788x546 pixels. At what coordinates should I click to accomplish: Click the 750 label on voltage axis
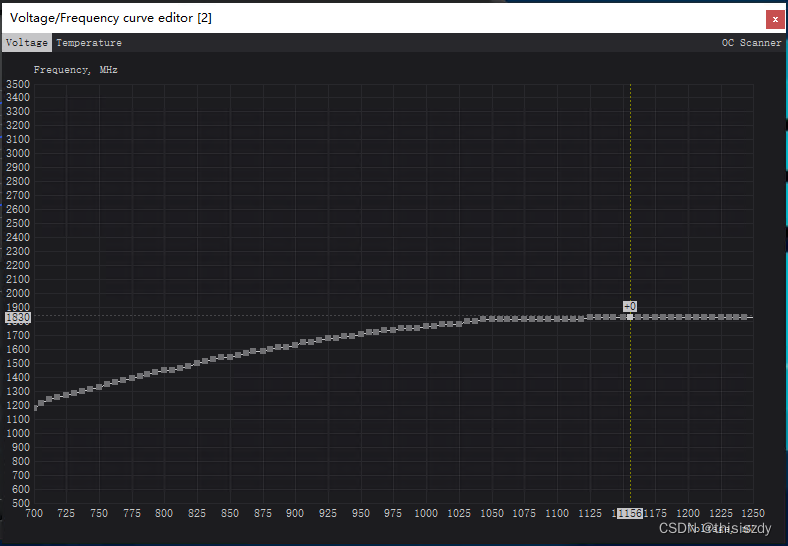click(x=99, y=513)
